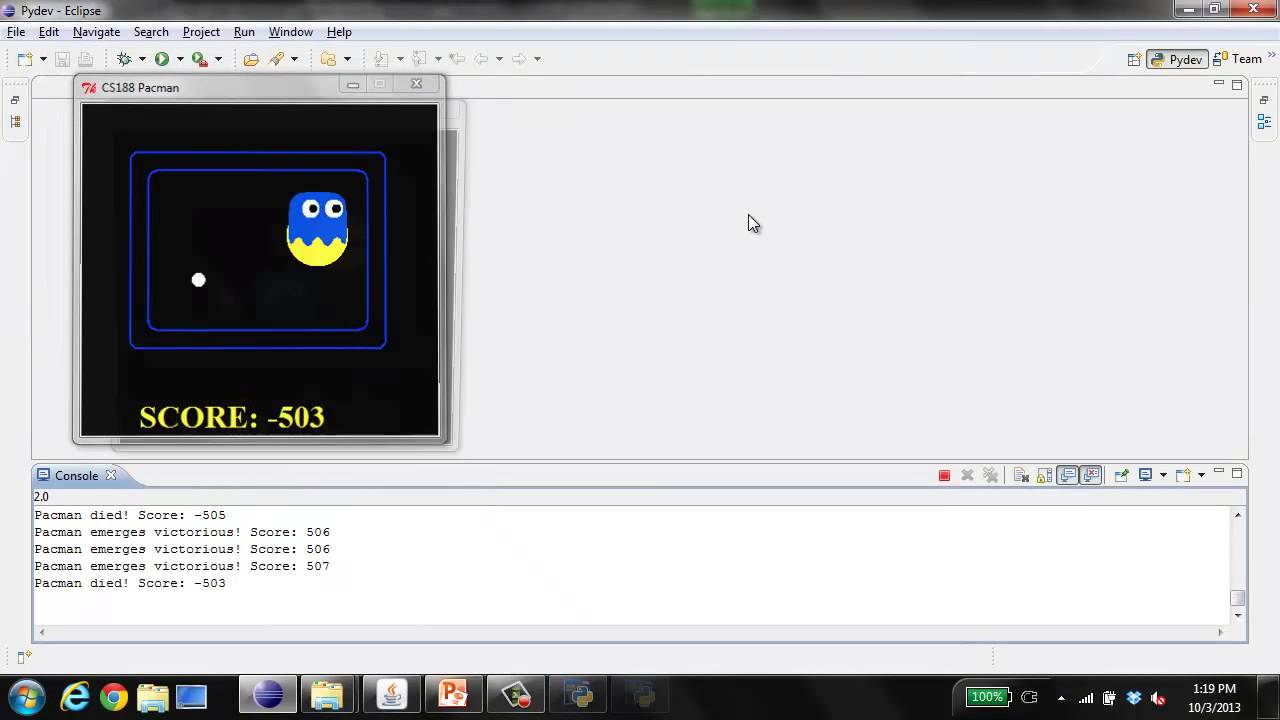Click 'Pacman emerges victorious! Score: 507' line
Viewport: 1280px width, 720px height.
[x=182, y=566]
